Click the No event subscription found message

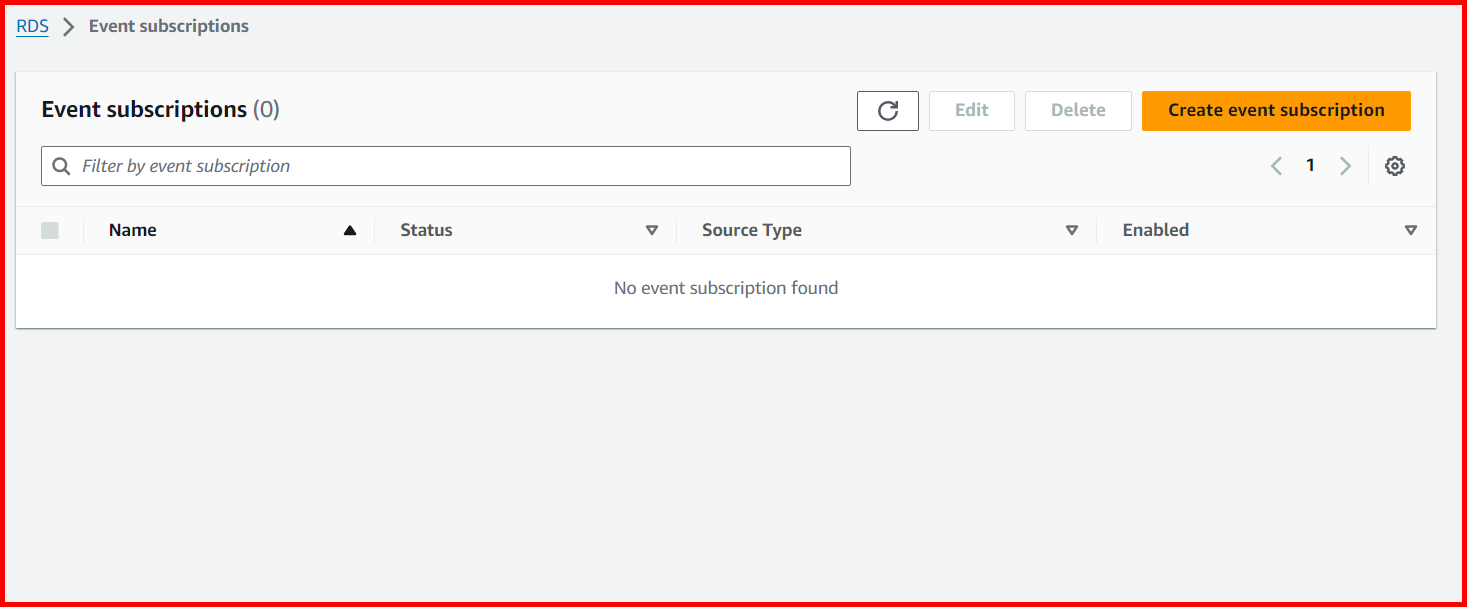coord(726,287)
